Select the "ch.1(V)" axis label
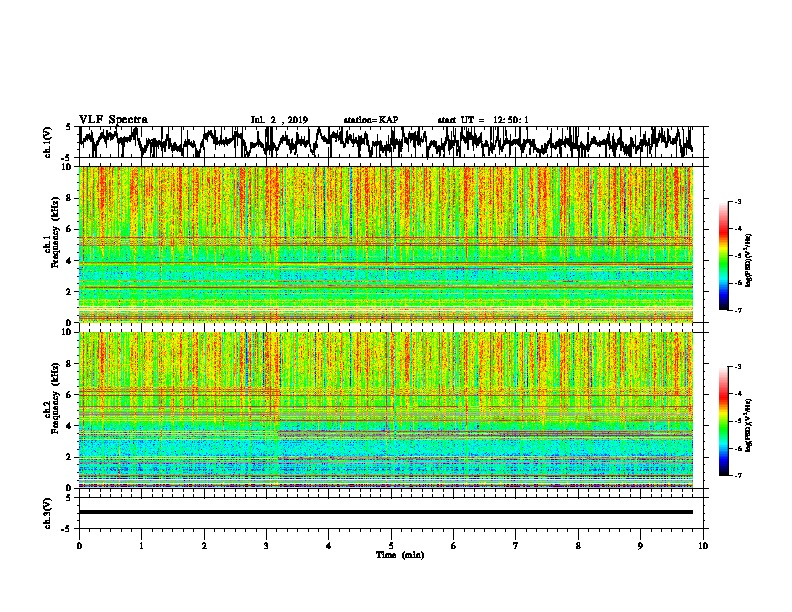 pos(48,142)
